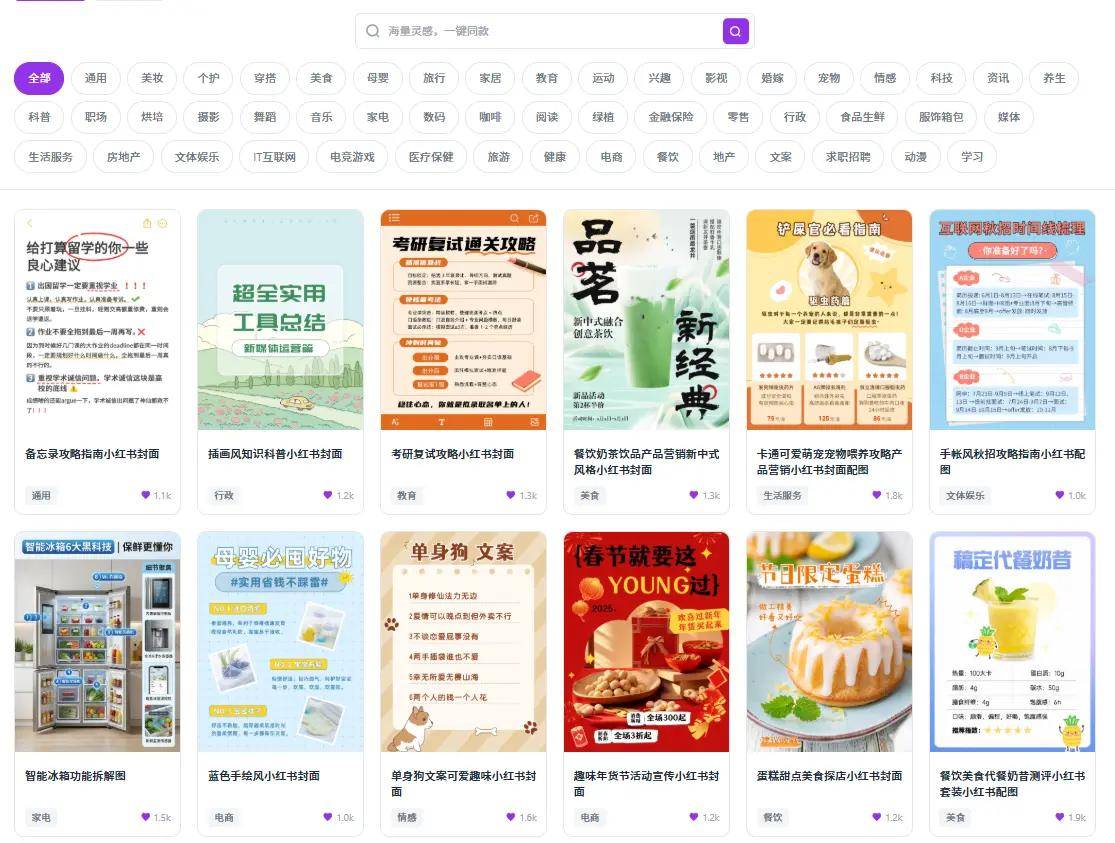Click the purple search magnifier button
The width and height of the screenshot is (1115, 843).
click(735, 31)
